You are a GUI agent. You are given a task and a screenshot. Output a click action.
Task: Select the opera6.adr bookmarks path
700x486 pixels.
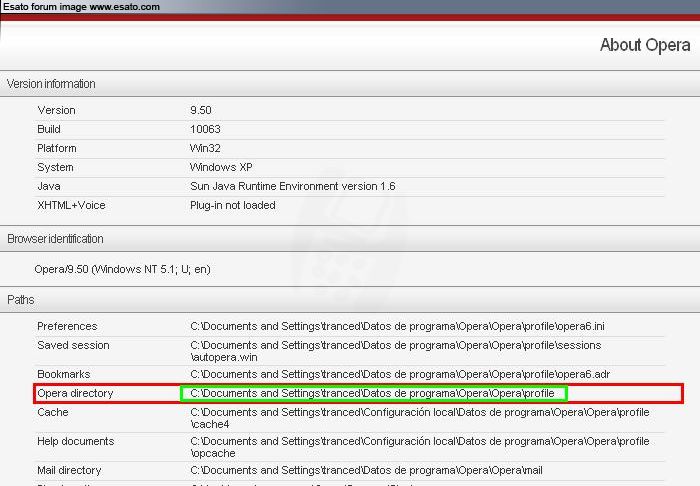(400, 374)
